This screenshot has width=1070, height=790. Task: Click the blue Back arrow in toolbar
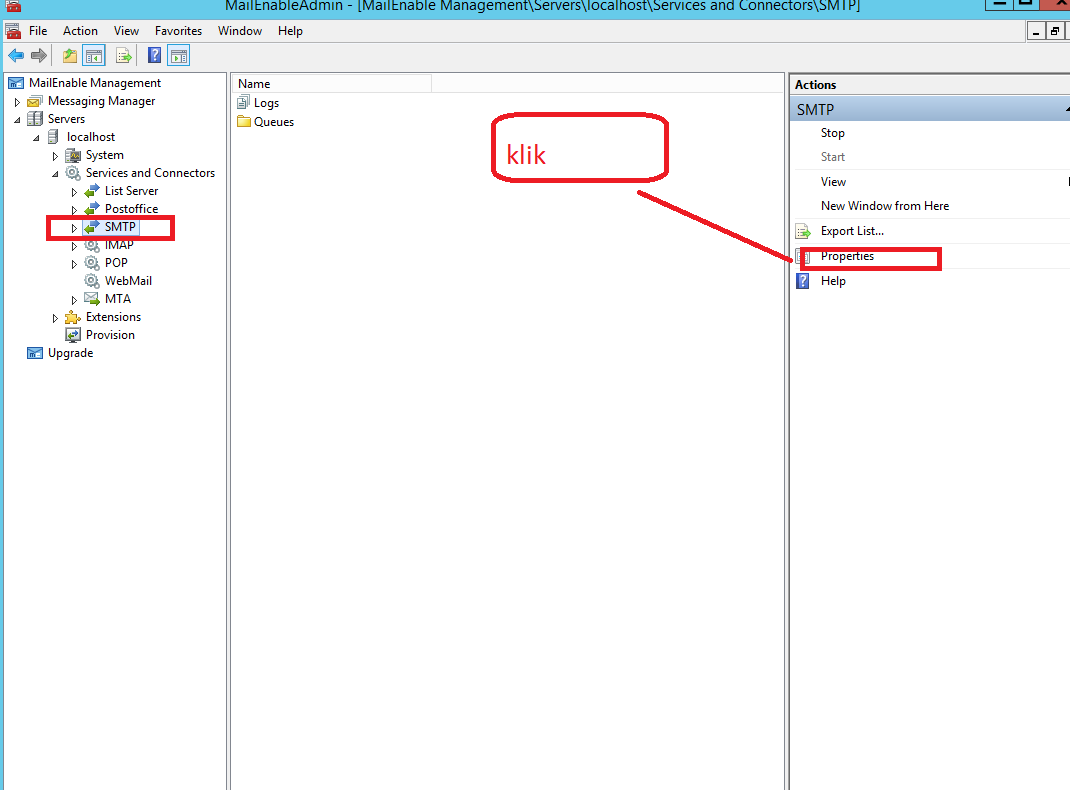16,55
